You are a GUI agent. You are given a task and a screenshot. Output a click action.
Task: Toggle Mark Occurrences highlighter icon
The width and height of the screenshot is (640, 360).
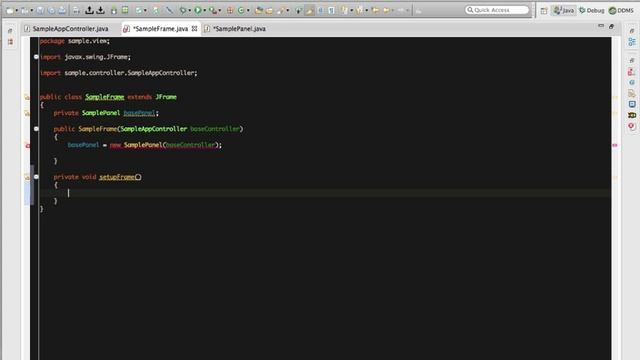pos(309,11)
